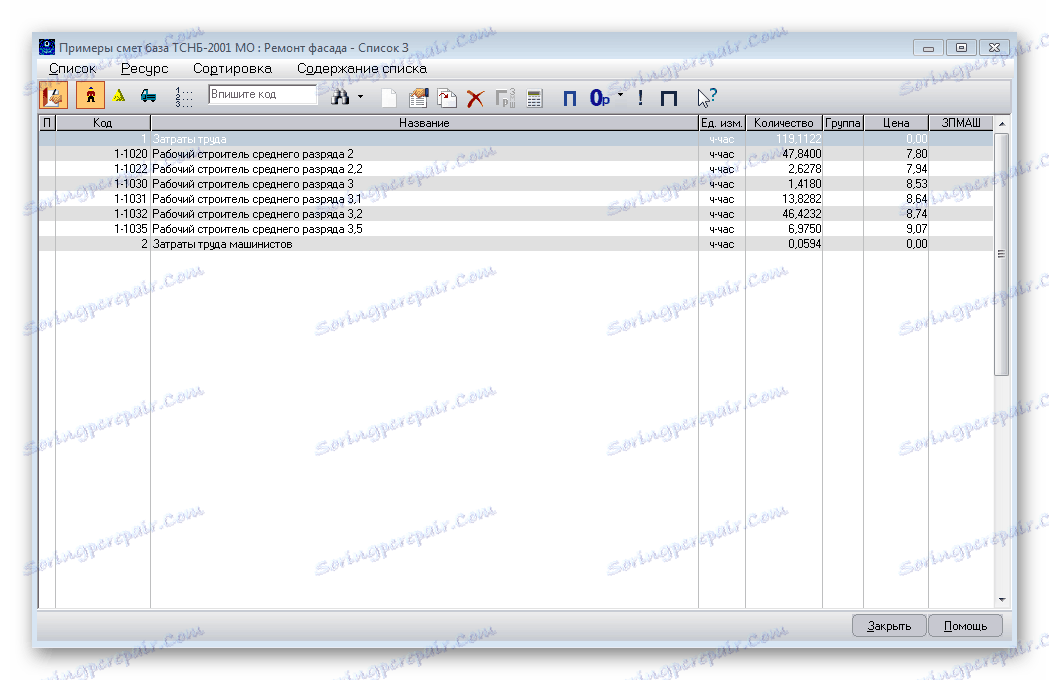This screenshot has height=680, width=1049.
Task: Click the clipboard with hand icon
Action: tap(418, 98)
